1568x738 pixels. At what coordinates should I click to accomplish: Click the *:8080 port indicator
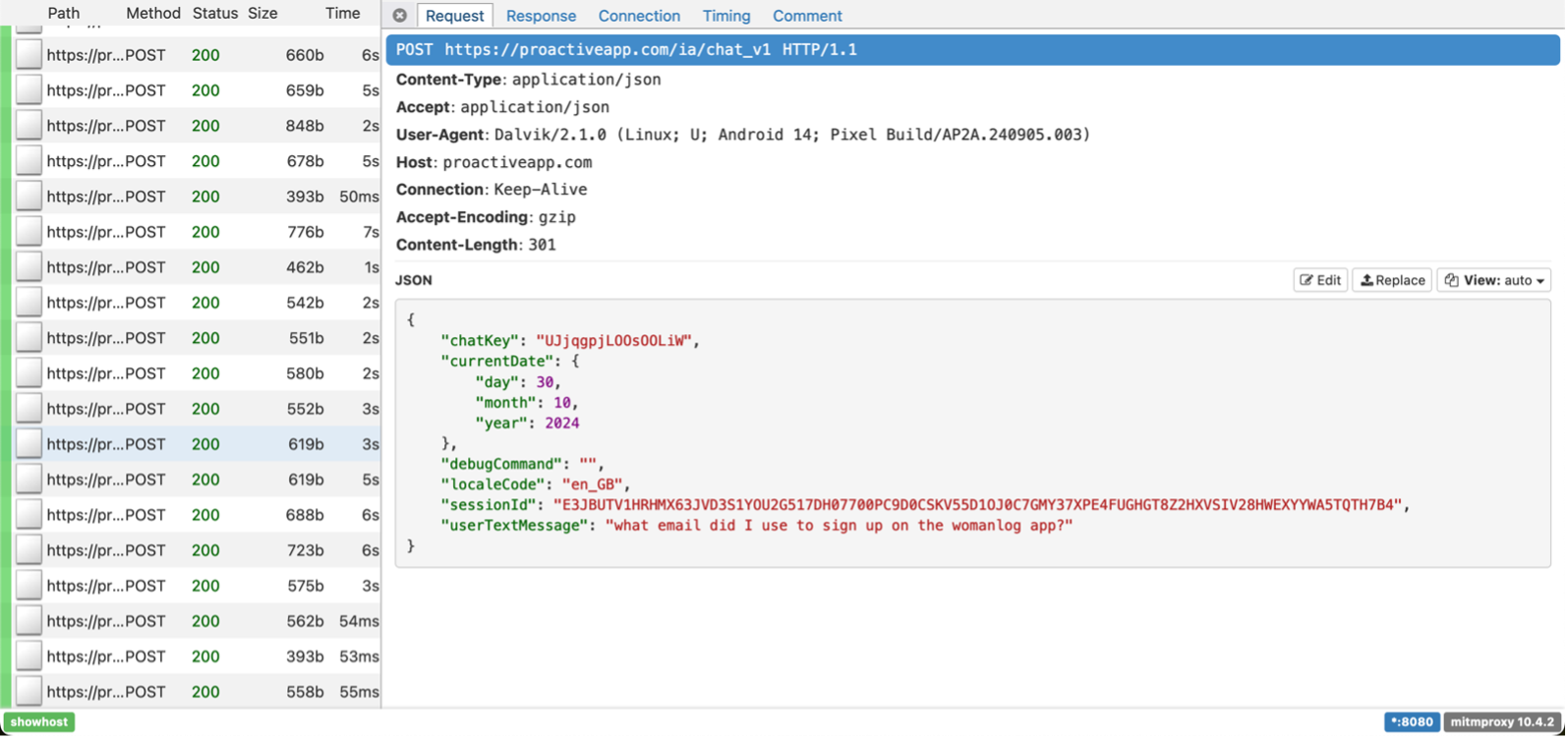(1411, 721)
